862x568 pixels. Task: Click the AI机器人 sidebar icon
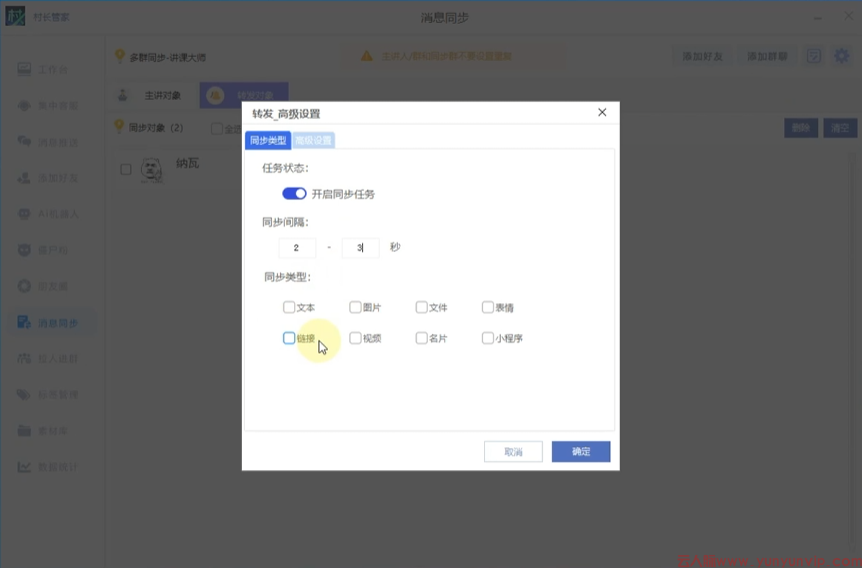25,214
